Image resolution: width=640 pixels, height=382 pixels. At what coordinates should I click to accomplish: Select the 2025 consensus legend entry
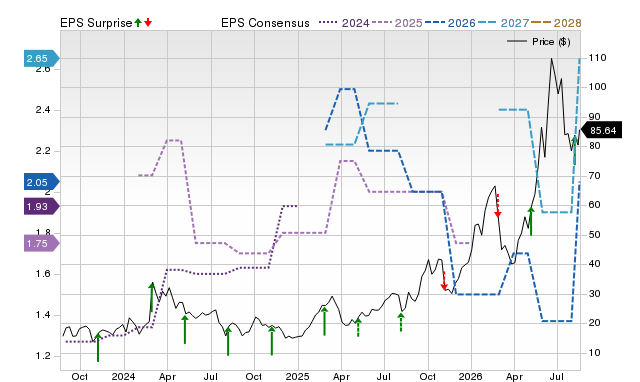tap(397, 23)
